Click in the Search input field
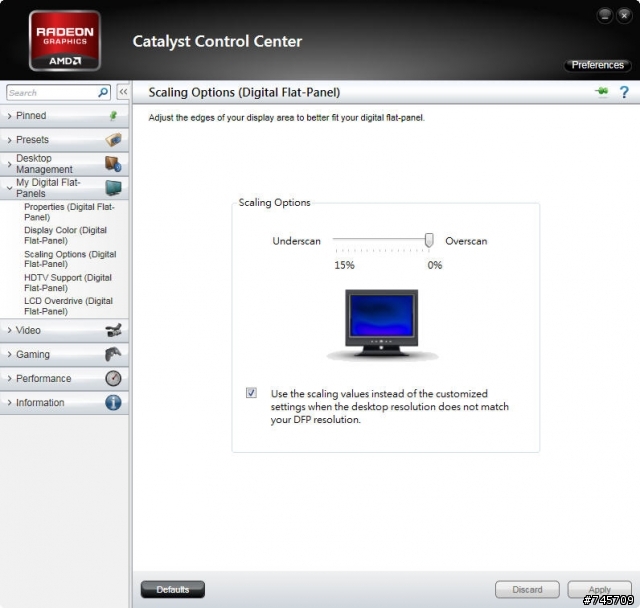This screenshot has width=640, height=608. pos(52,93)
